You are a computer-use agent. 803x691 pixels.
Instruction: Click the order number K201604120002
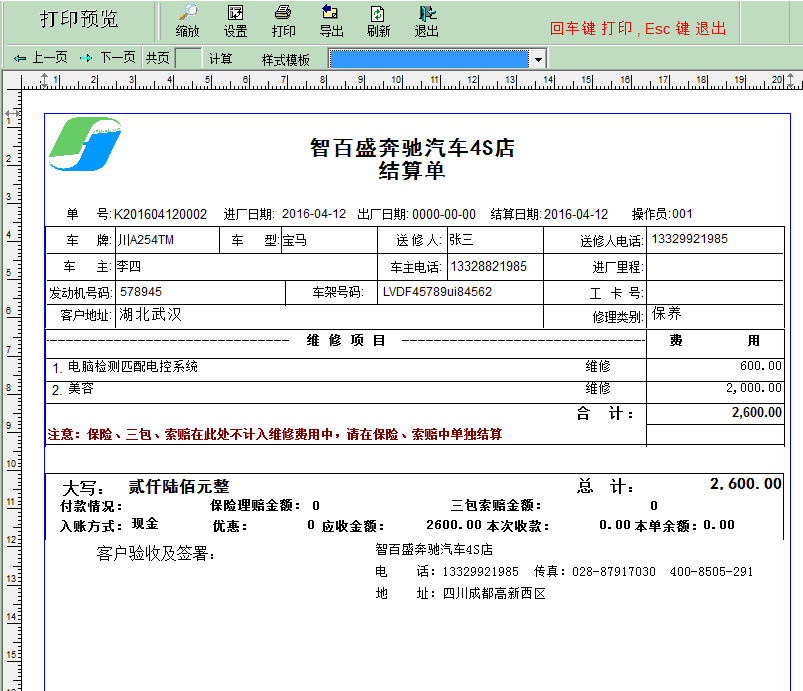pos(160,214)
